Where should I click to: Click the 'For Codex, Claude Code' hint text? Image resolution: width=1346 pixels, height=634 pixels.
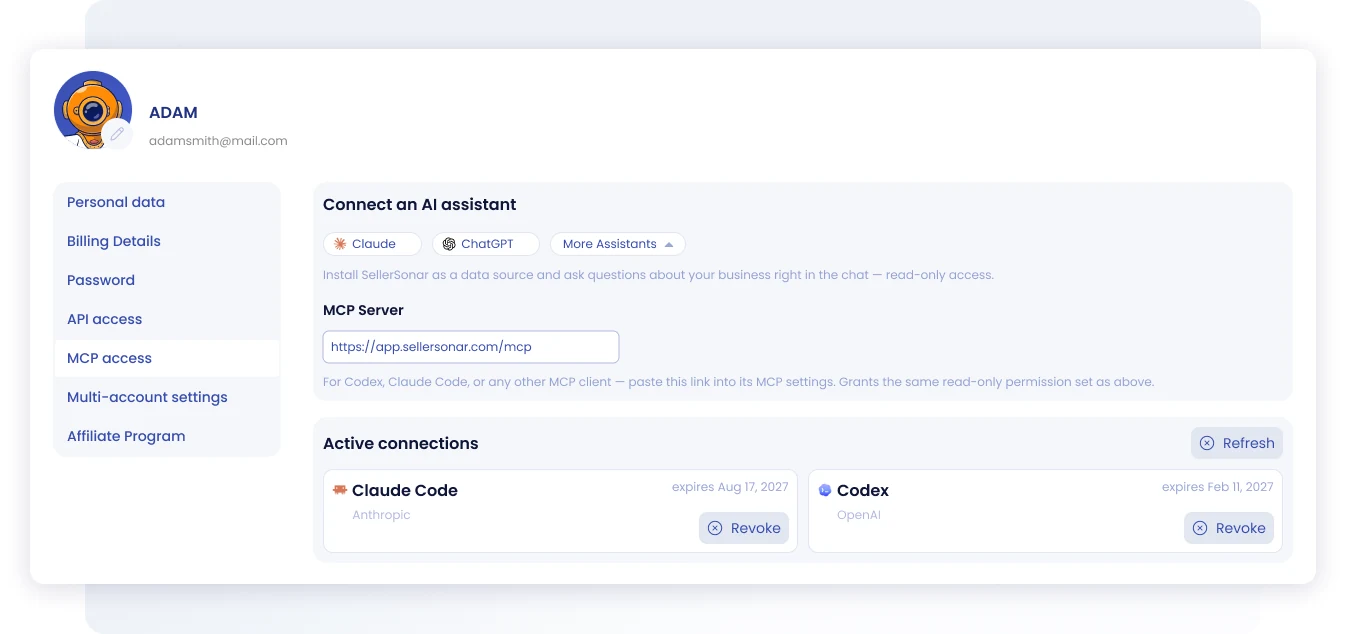pyautogui.click(x=738, y=382)
